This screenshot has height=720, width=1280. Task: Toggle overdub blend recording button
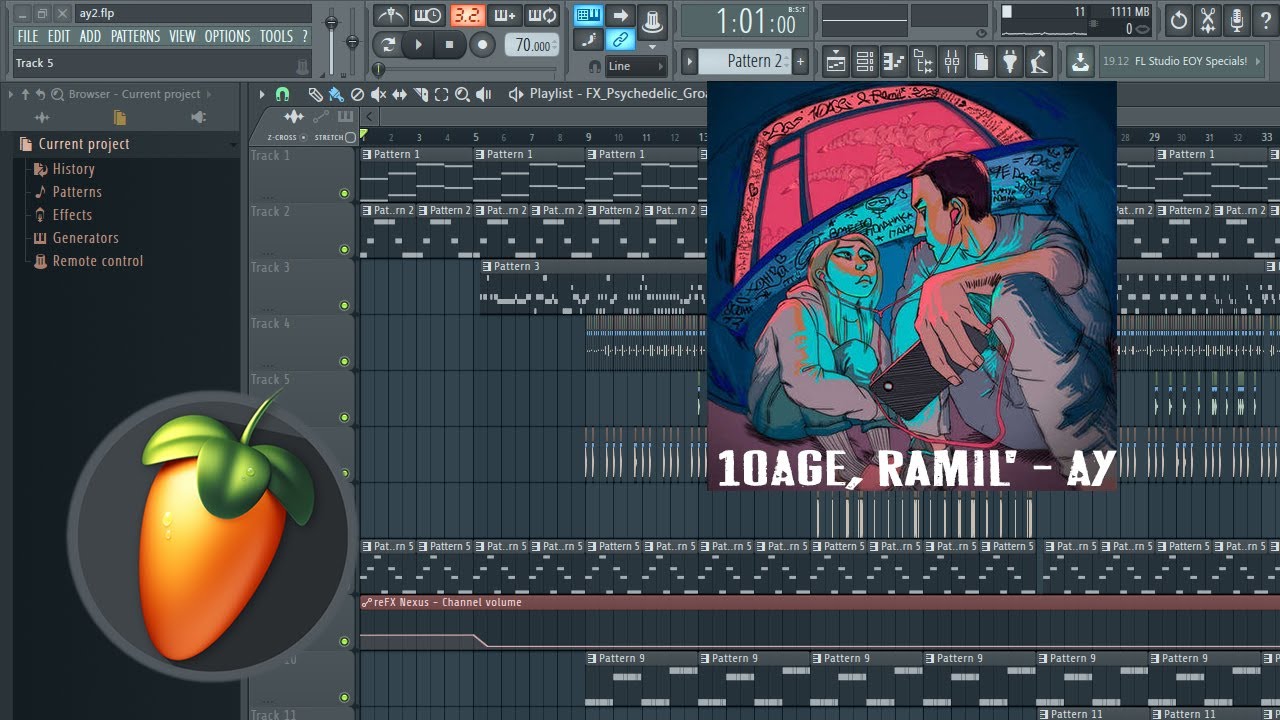[505, 16]
